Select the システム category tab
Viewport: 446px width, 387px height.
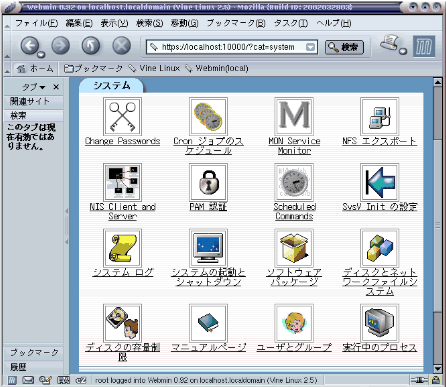[112, 86]
